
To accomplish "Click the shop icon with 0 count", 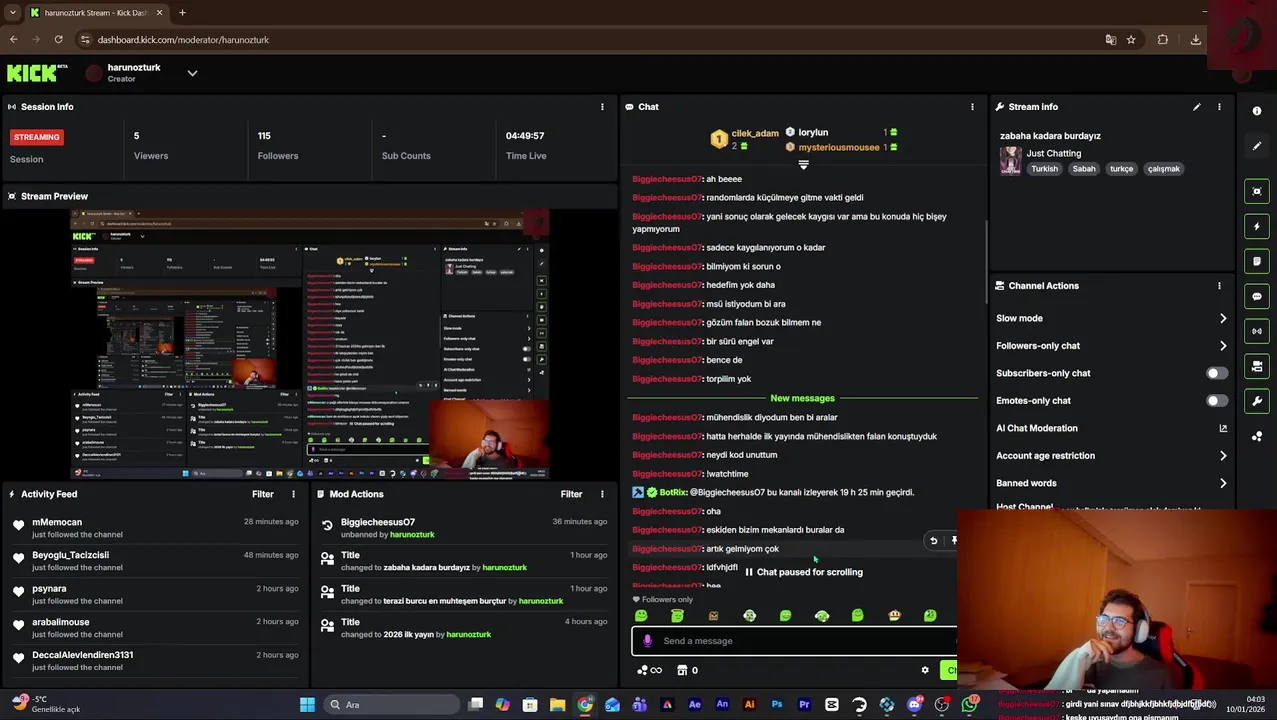I will click(x=687, y=670).
